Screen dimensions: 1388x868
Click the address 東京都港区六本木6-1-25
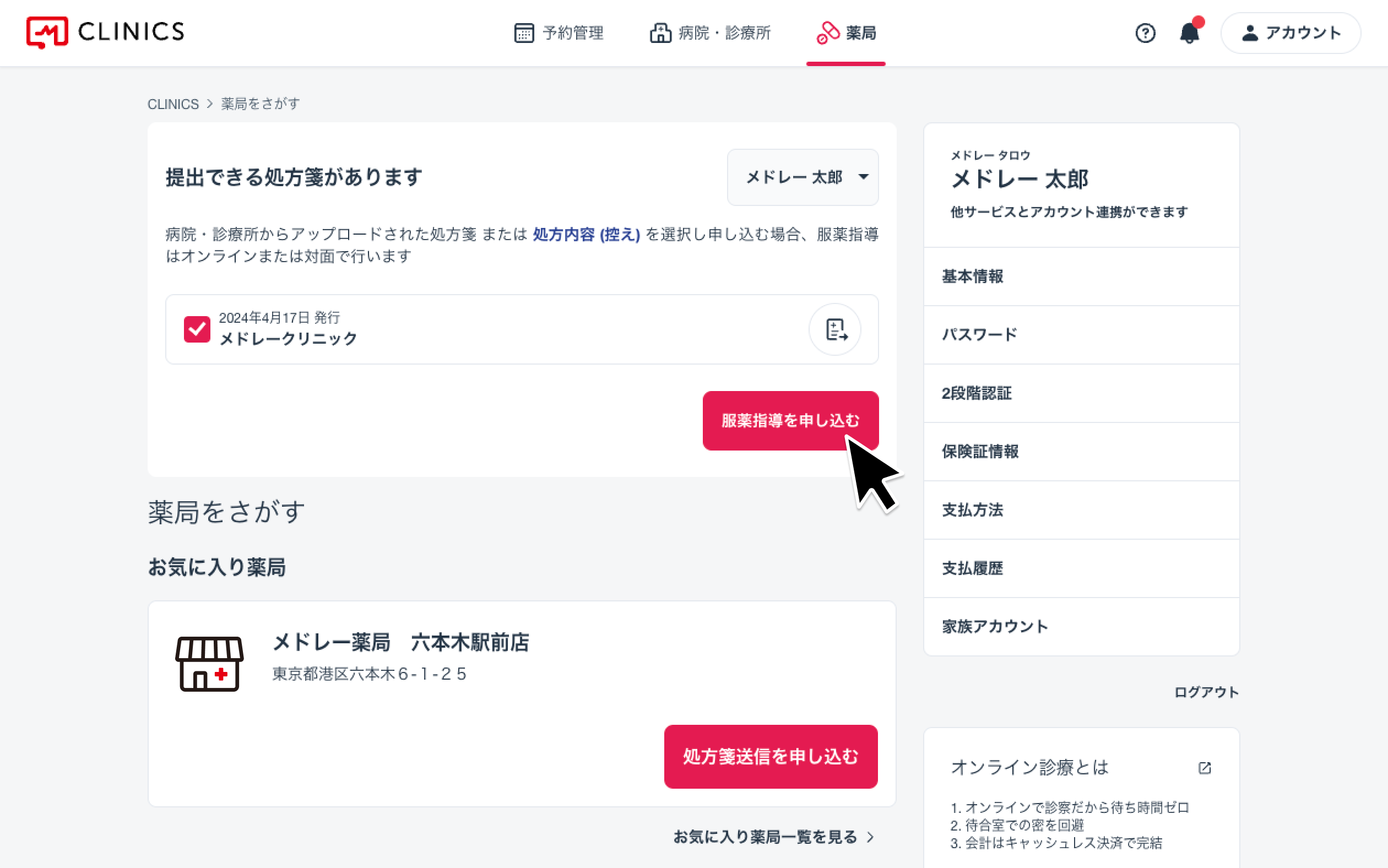[369, 674]
